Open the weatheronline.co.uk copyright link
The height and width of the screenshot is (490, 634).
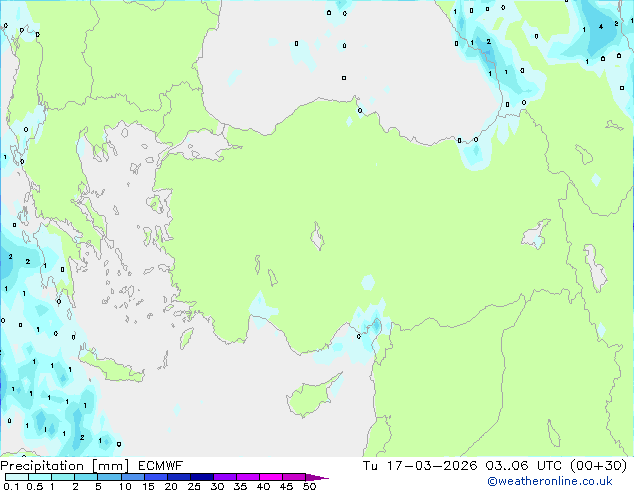549,481
